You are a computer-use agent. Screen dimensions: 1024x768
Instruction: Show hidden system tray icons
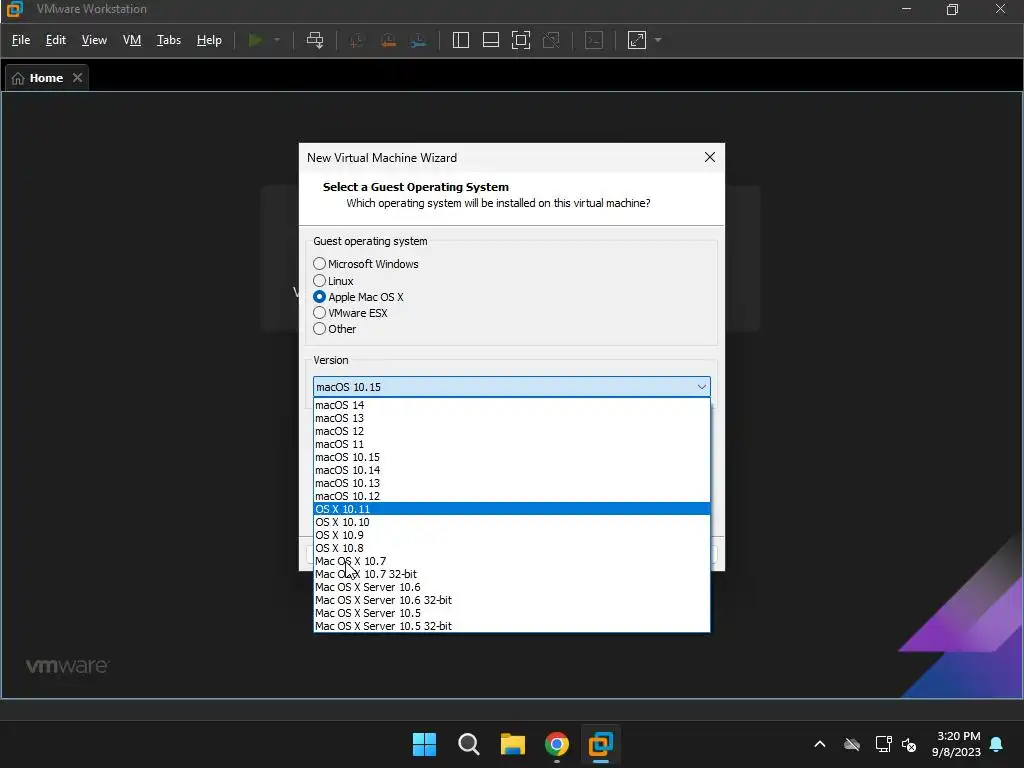(x=820, y=744)
